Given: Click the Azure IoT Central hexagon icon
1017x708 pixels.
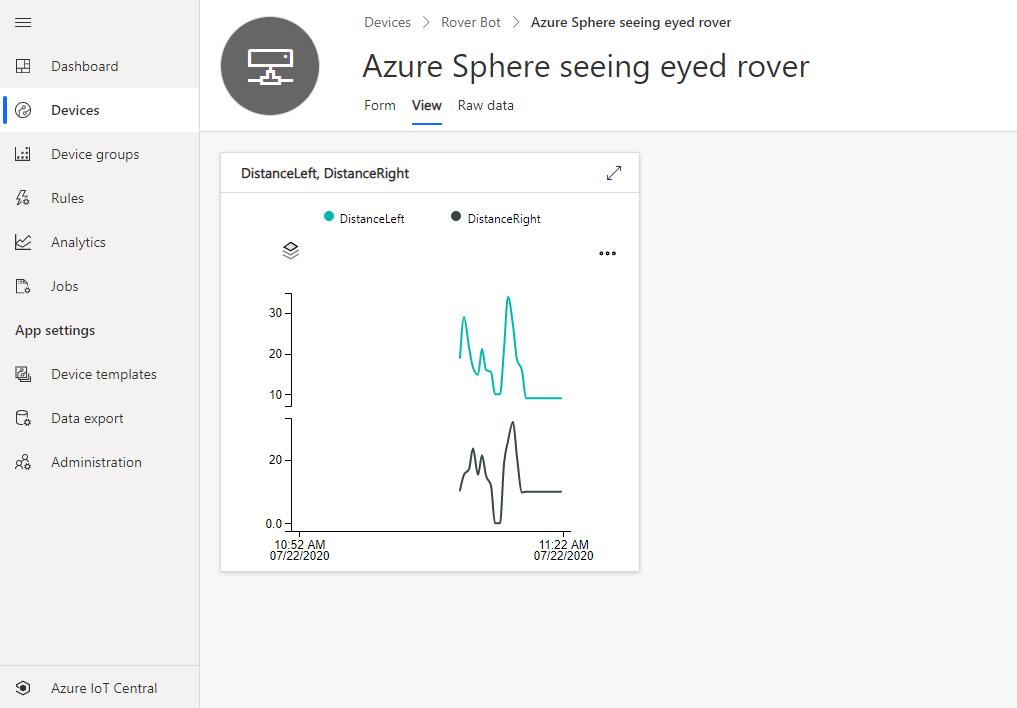Looking at the screenshot, I should click(x=23, y=688).
